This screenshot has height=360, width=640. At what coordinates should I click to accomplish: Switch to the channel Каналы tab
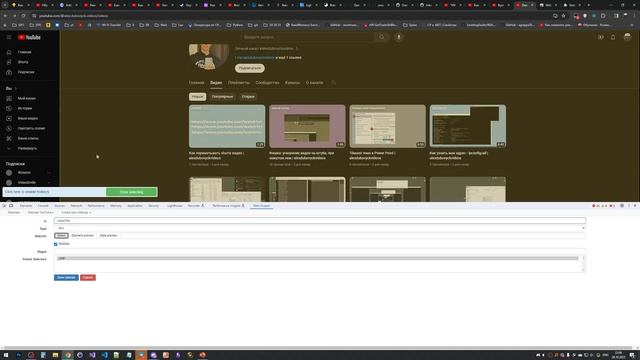click(x=292, y=83)
